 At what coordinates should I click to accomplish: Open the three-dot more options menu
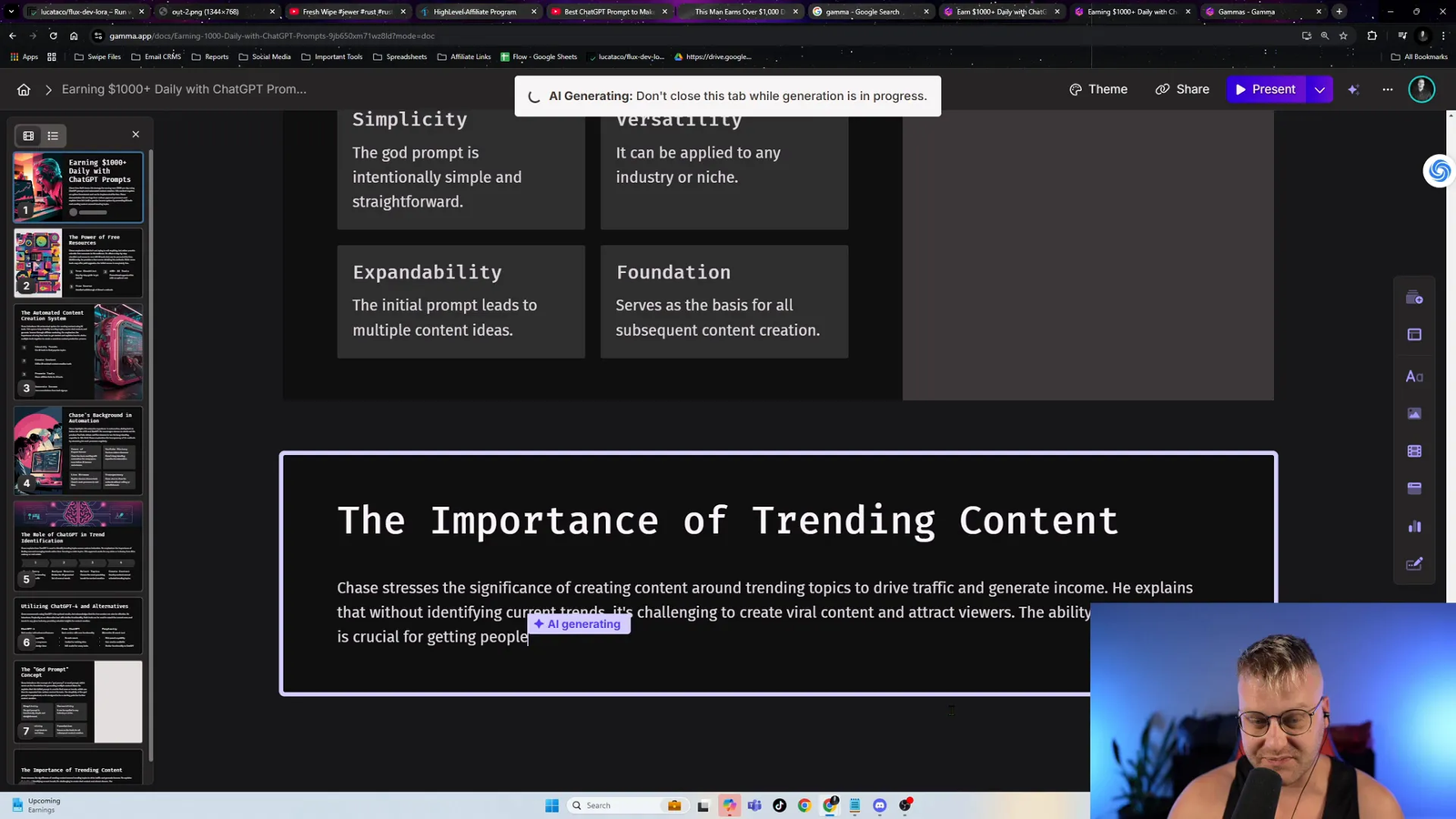1388,89
